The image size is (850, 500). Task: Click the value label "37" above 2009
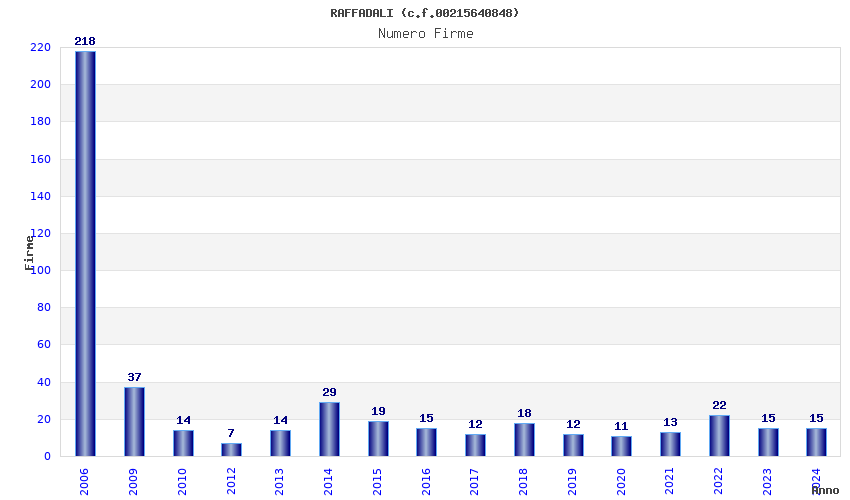[x=134, y=377]
